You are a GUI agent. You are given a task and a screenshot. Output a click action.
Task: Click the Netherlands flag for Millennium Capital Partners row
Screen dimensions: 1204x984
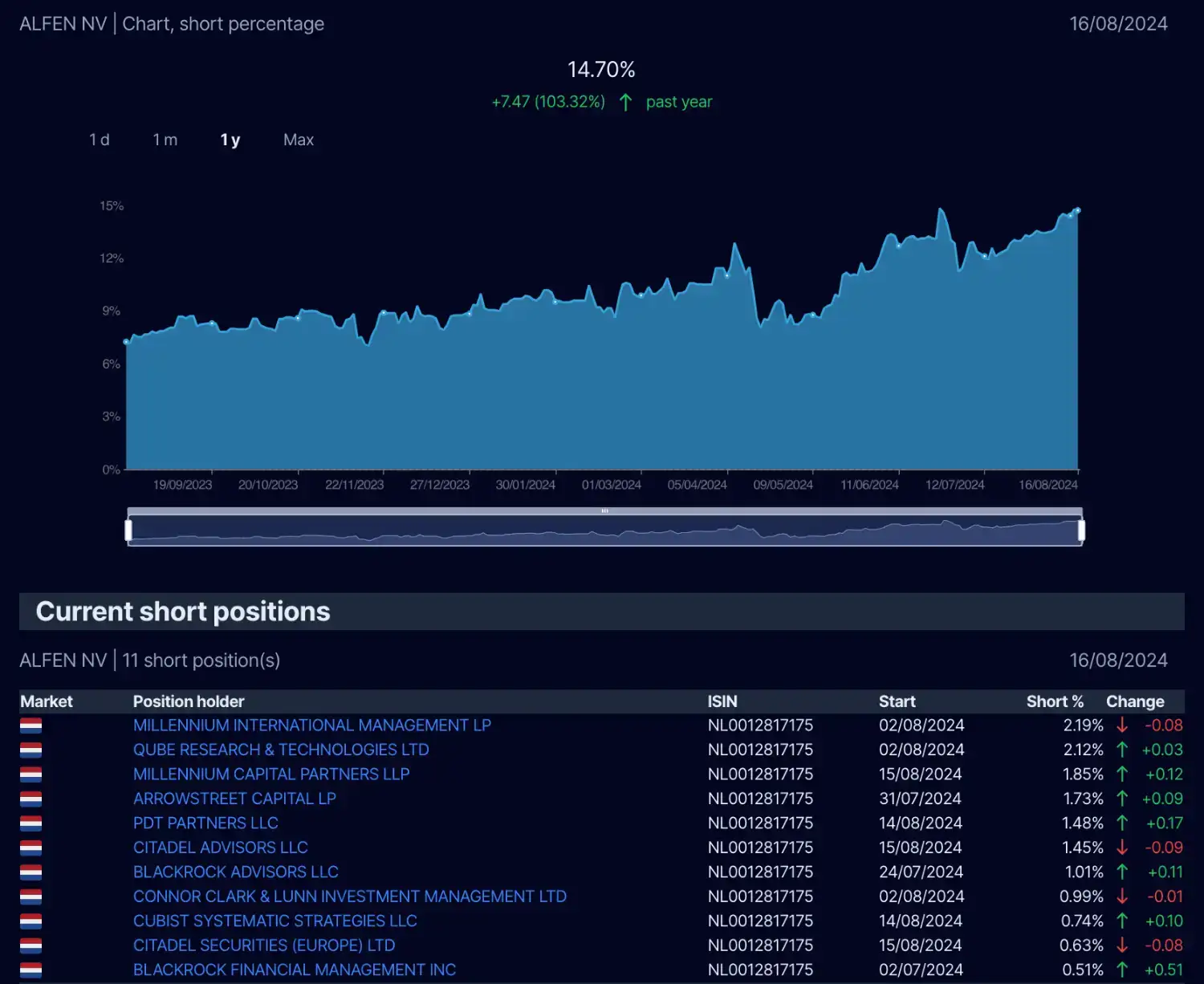point(31,775)
